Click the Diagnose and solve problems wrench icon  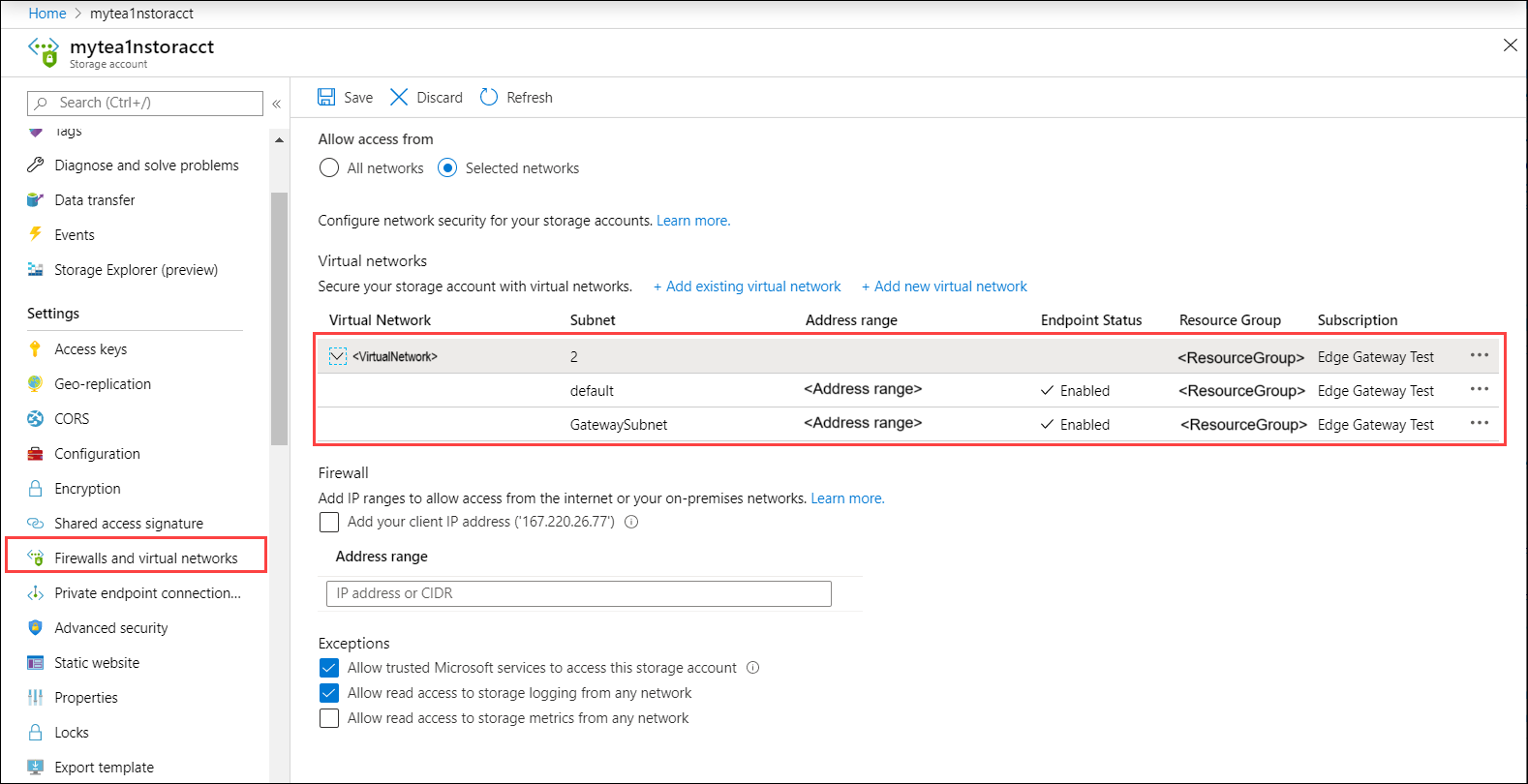click(36, 165)
